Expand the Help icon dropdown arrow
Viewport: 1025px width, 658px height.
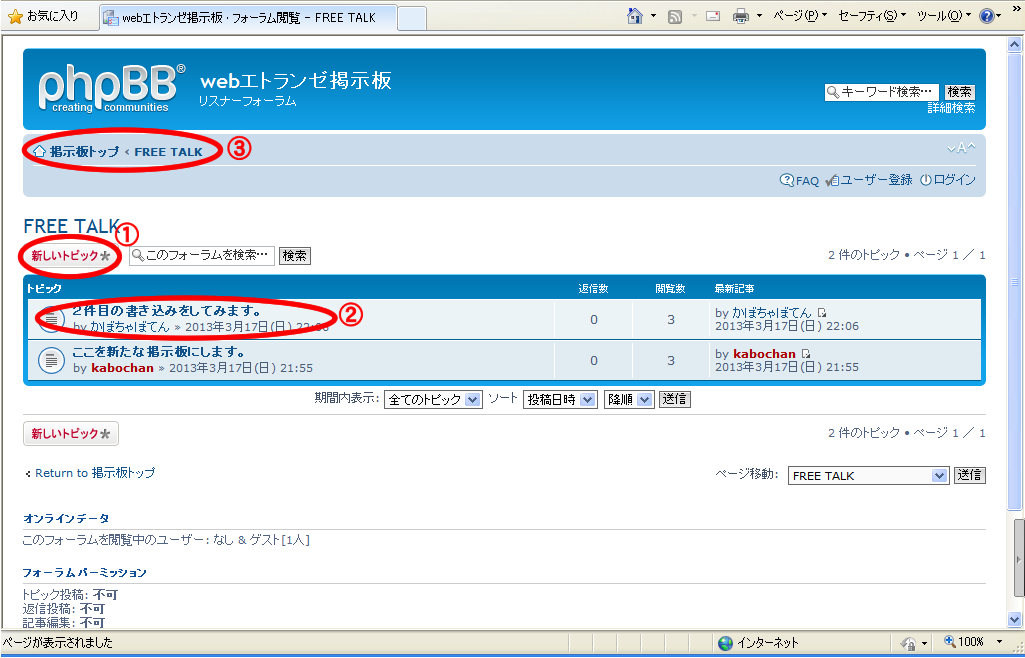[998, 16]
